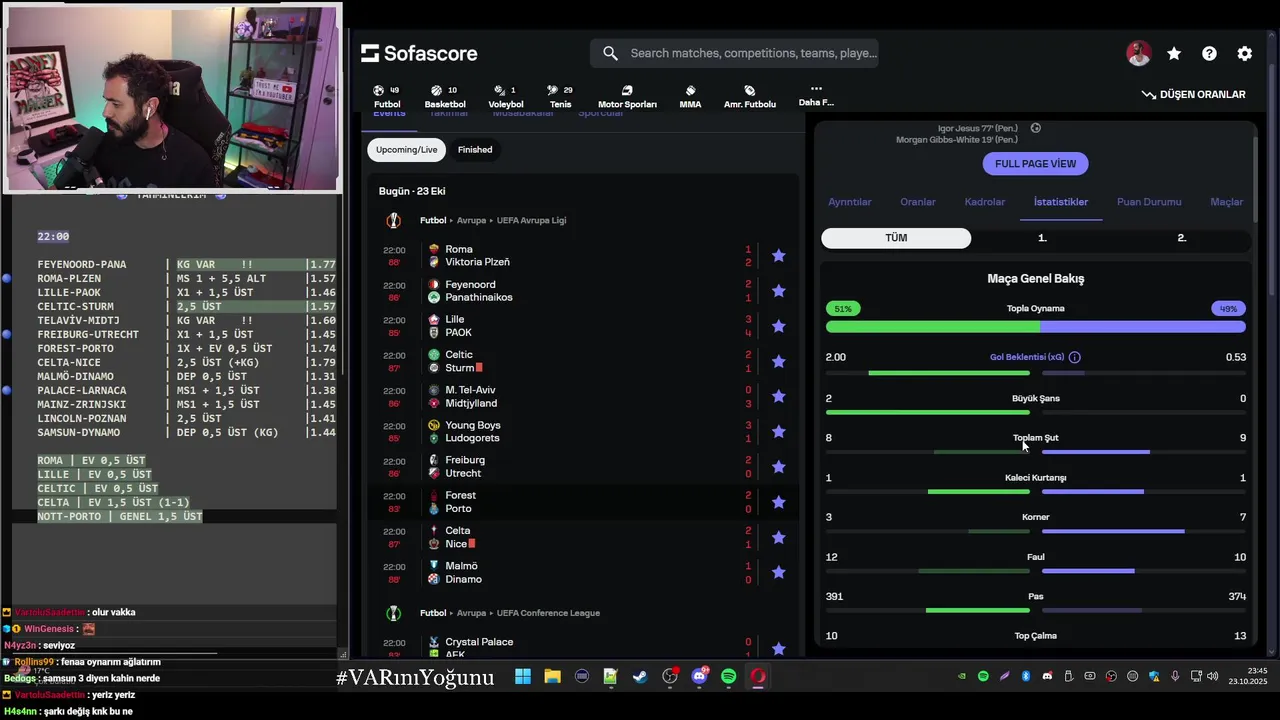Open the user profile avatar
The width and height of the screenshot is (1280, 720).
point(1138,54)
